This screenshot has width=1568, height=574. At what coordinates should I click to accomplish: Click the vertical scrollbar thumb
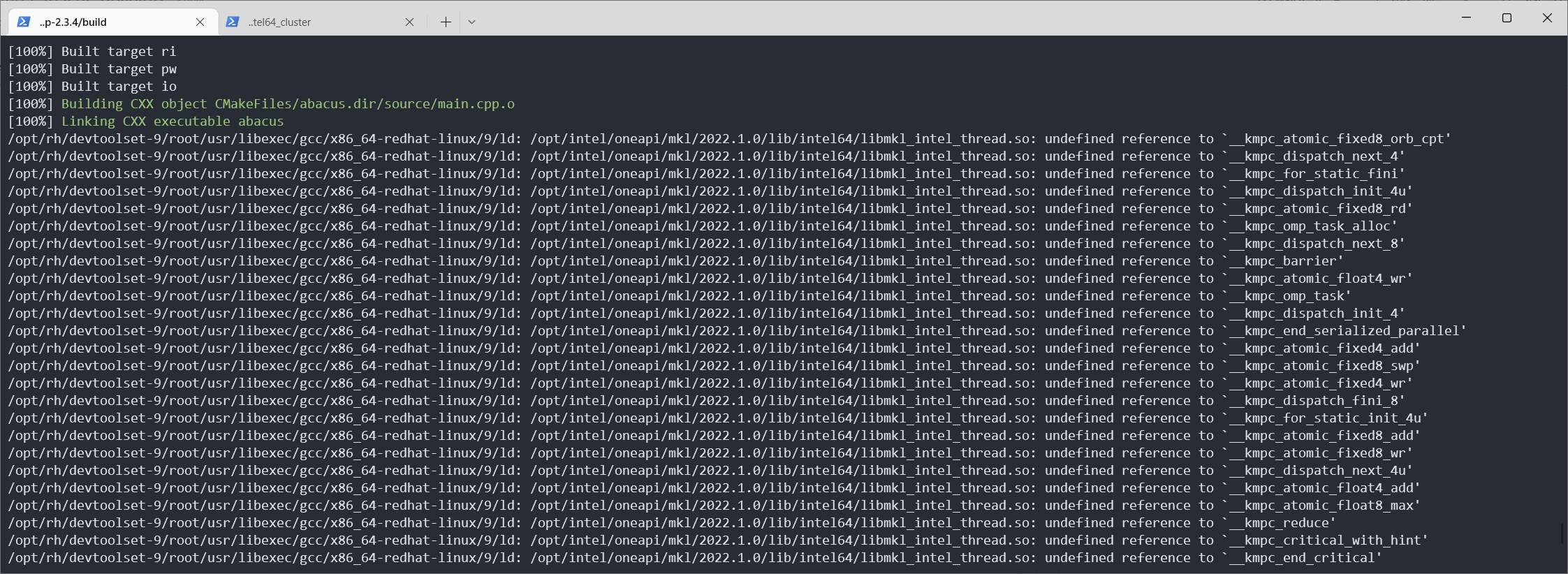click(1562, 533)
